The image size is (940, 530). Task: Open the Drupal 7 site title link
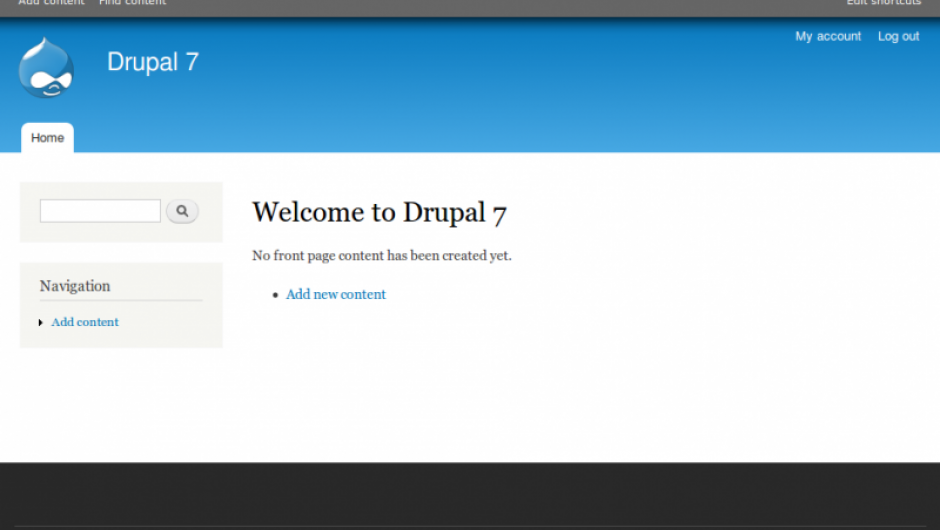tap(152, 62)
